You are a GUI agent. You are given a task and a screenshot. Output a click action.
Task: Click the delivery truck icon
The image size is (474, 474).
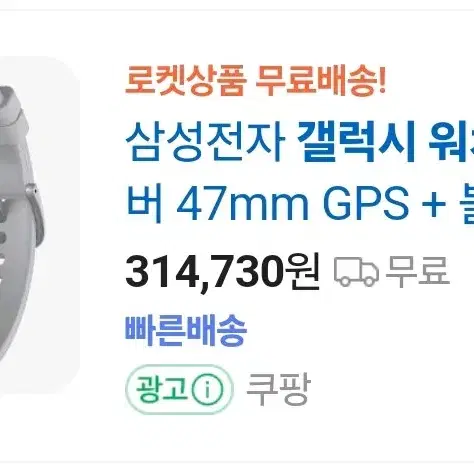(x=356, y=271)
